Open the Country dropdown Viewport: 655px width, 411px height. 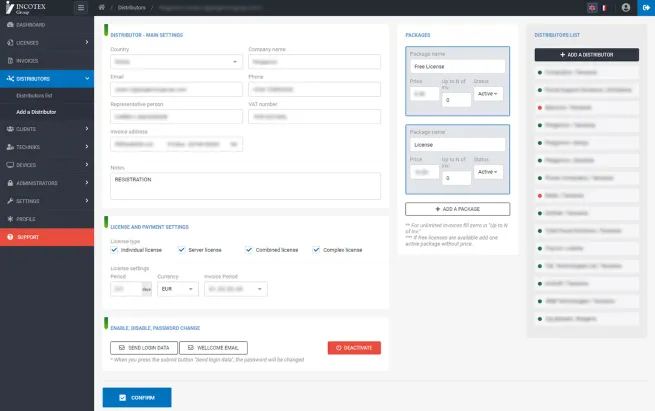click(x=176, y=62)
